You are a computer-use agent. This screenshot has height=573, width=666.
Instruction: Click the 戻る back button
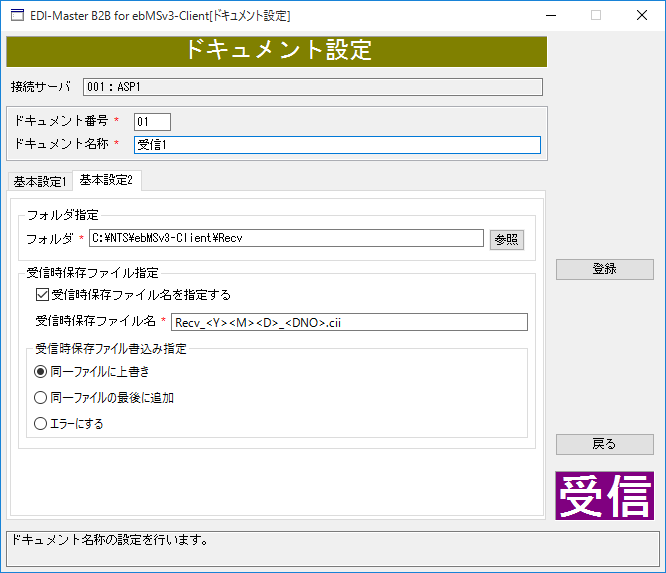point(604,444)
